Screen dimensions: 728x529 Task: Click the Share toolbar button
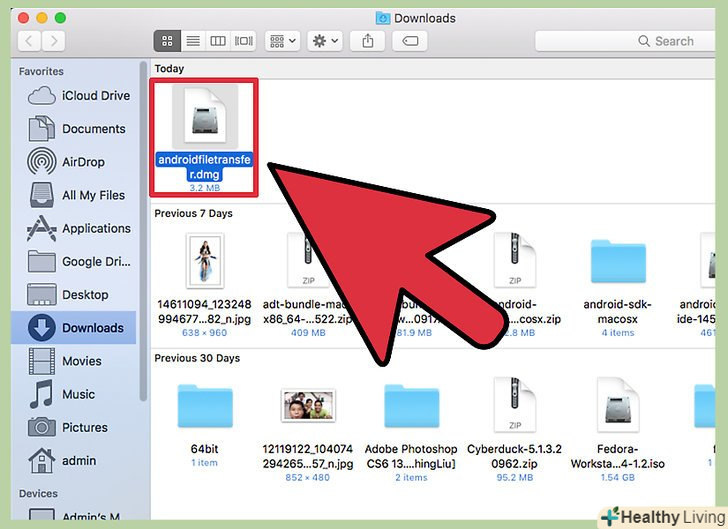(368, 41)
